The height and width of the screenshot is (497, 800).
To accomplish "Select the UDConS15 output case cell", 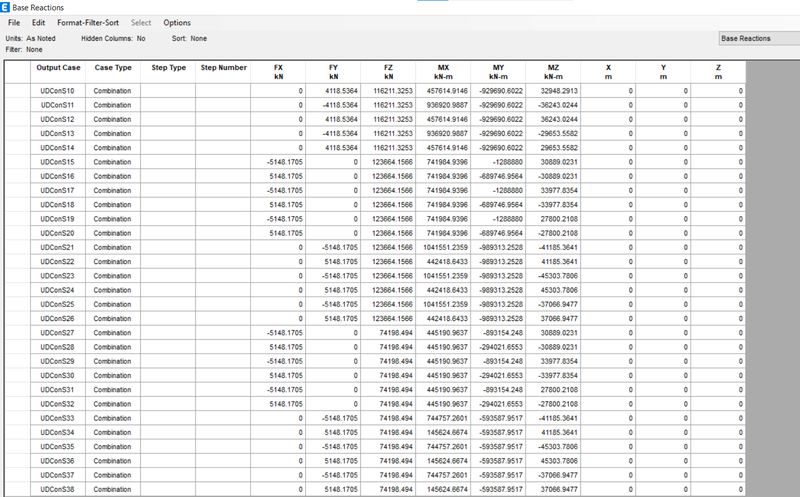I will (x=58, y=162).
